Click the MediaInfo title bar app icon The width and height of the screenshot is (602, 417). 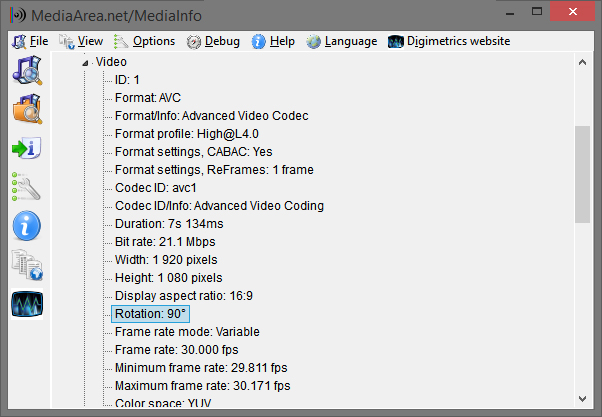18,15
